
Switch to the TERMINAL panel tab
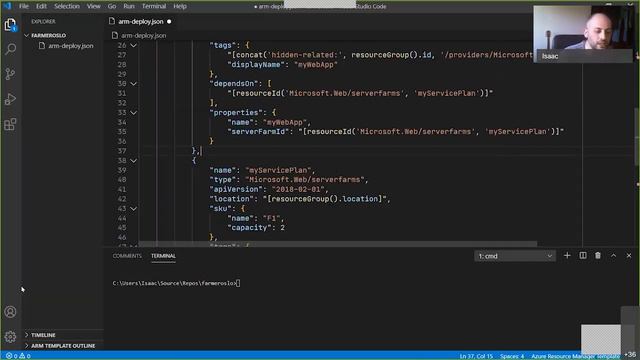(x=163, y=256)
